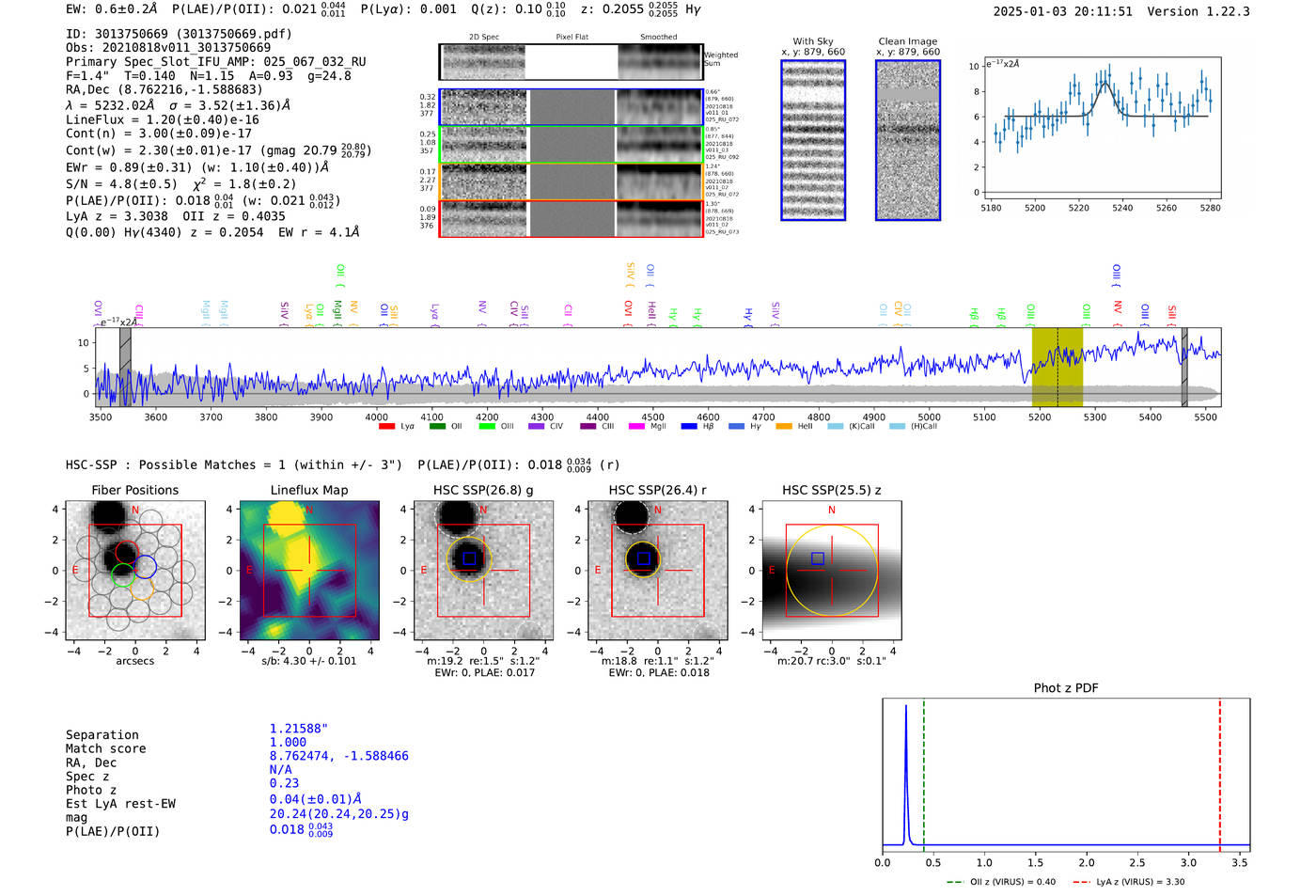Image resolution: width=1316 pixels, height=896 pixels.
Task: Select the With Sky image panel
Action: pyautogui.click(x=813, y=140)
